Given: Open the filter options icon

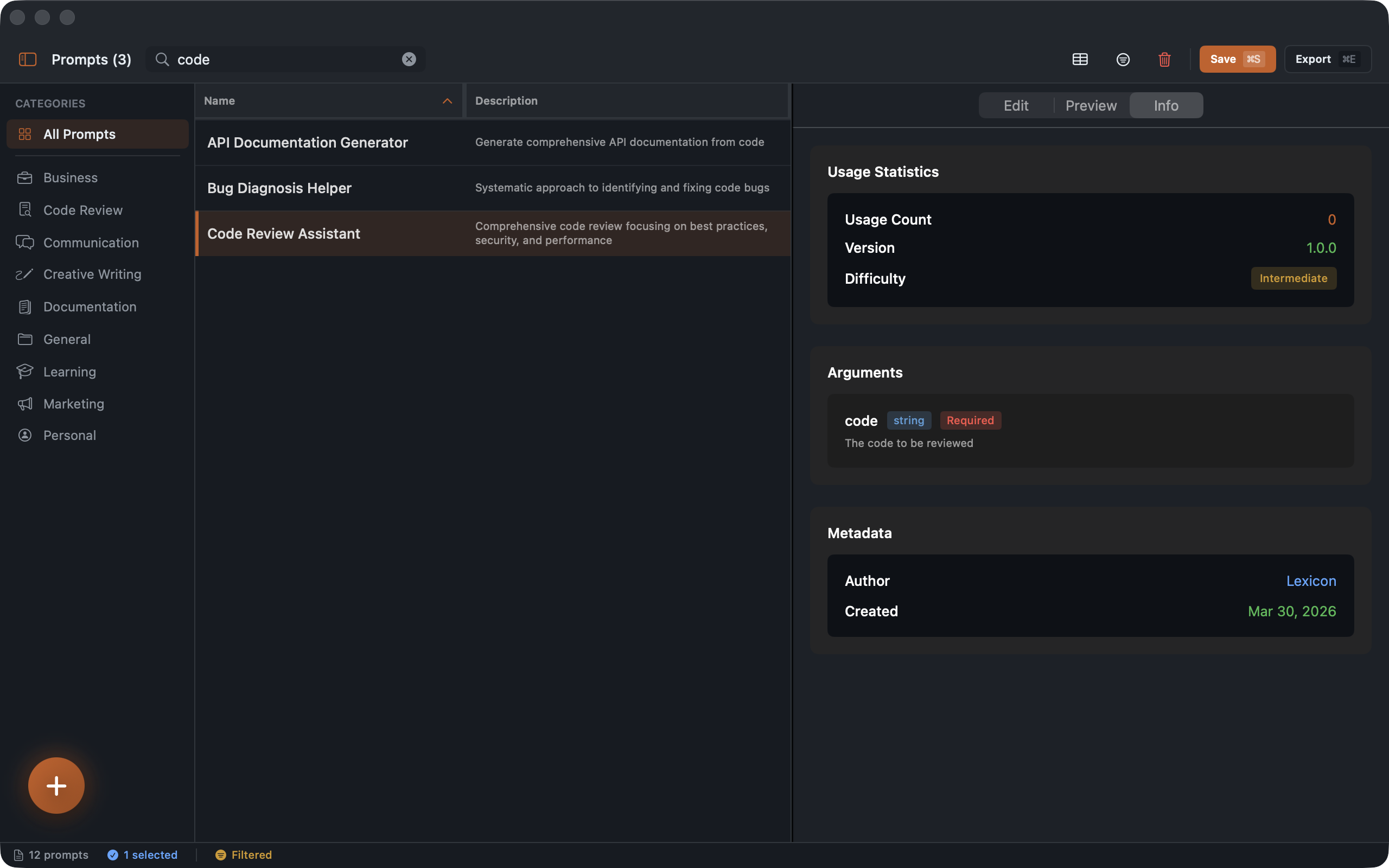Looking at the screenshot, I should coord(1123,59).
